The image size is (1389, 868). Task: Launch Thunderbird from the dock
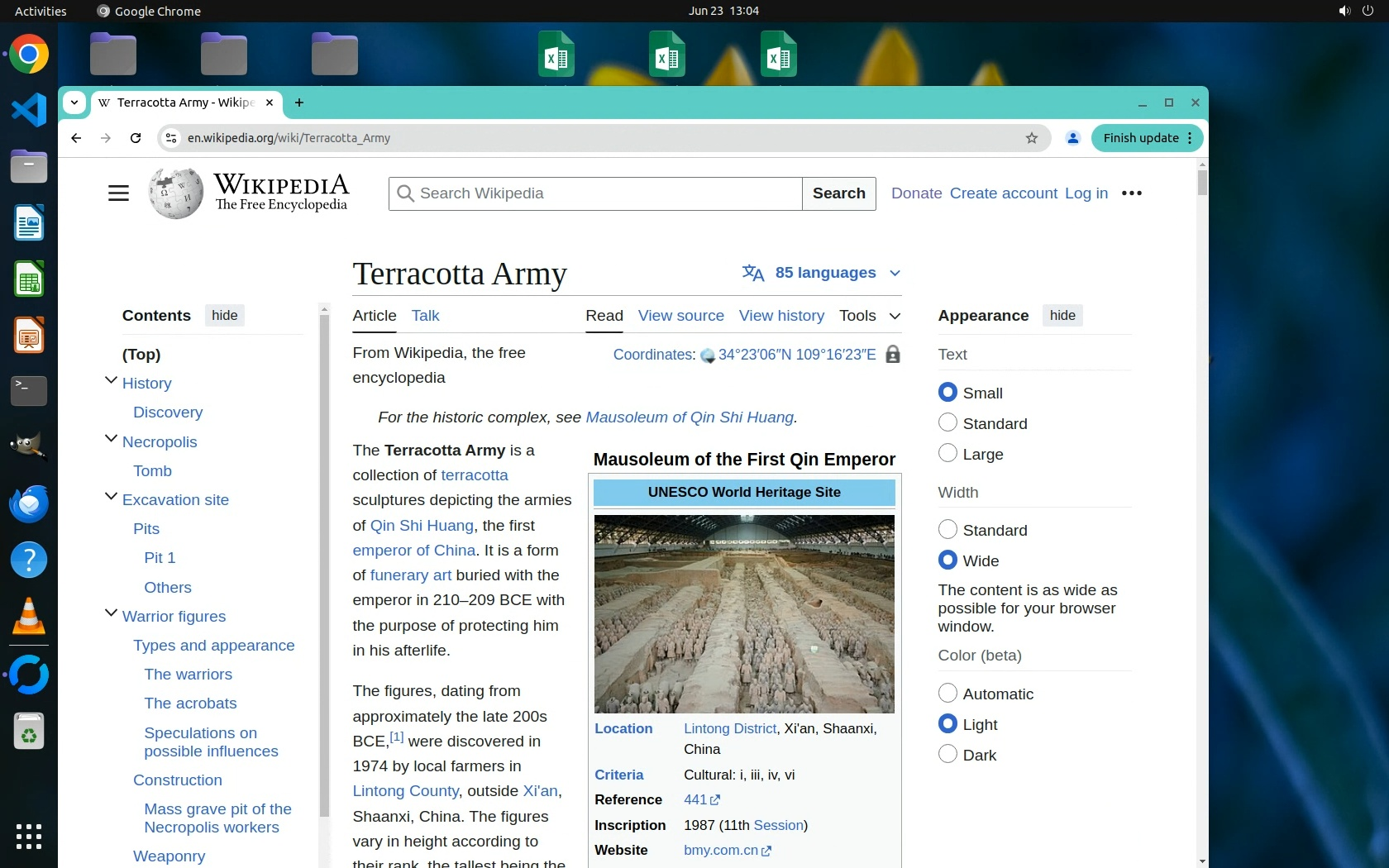click(x=29, y=503)
